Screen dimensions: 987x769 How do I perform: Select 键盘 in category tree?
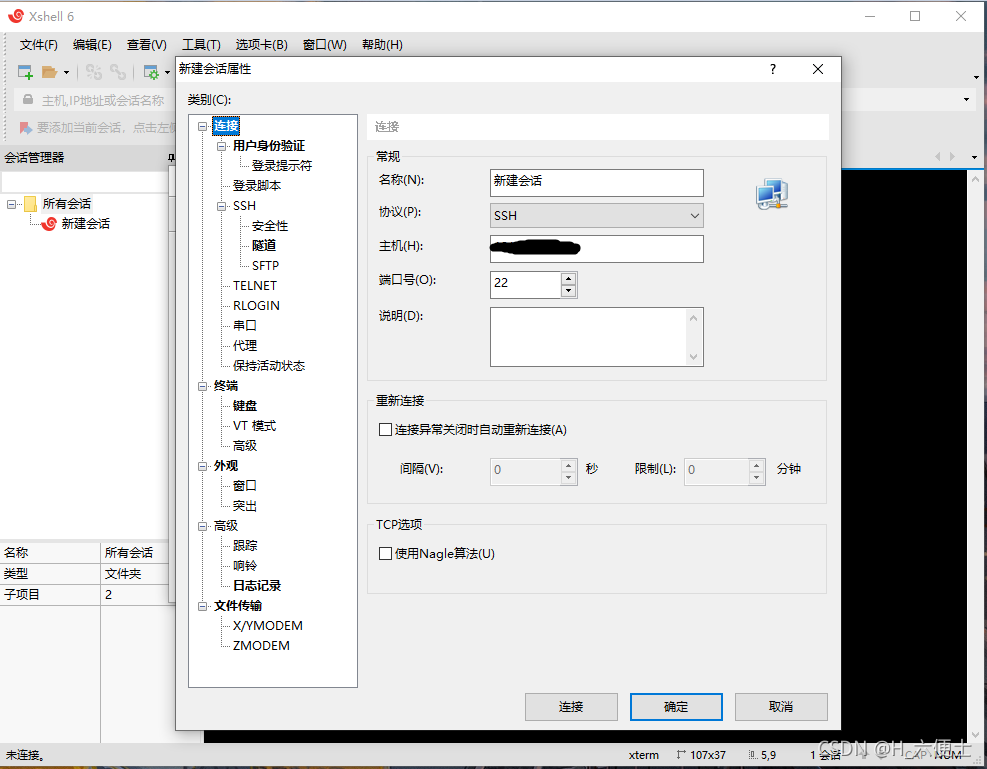point(245,406)
